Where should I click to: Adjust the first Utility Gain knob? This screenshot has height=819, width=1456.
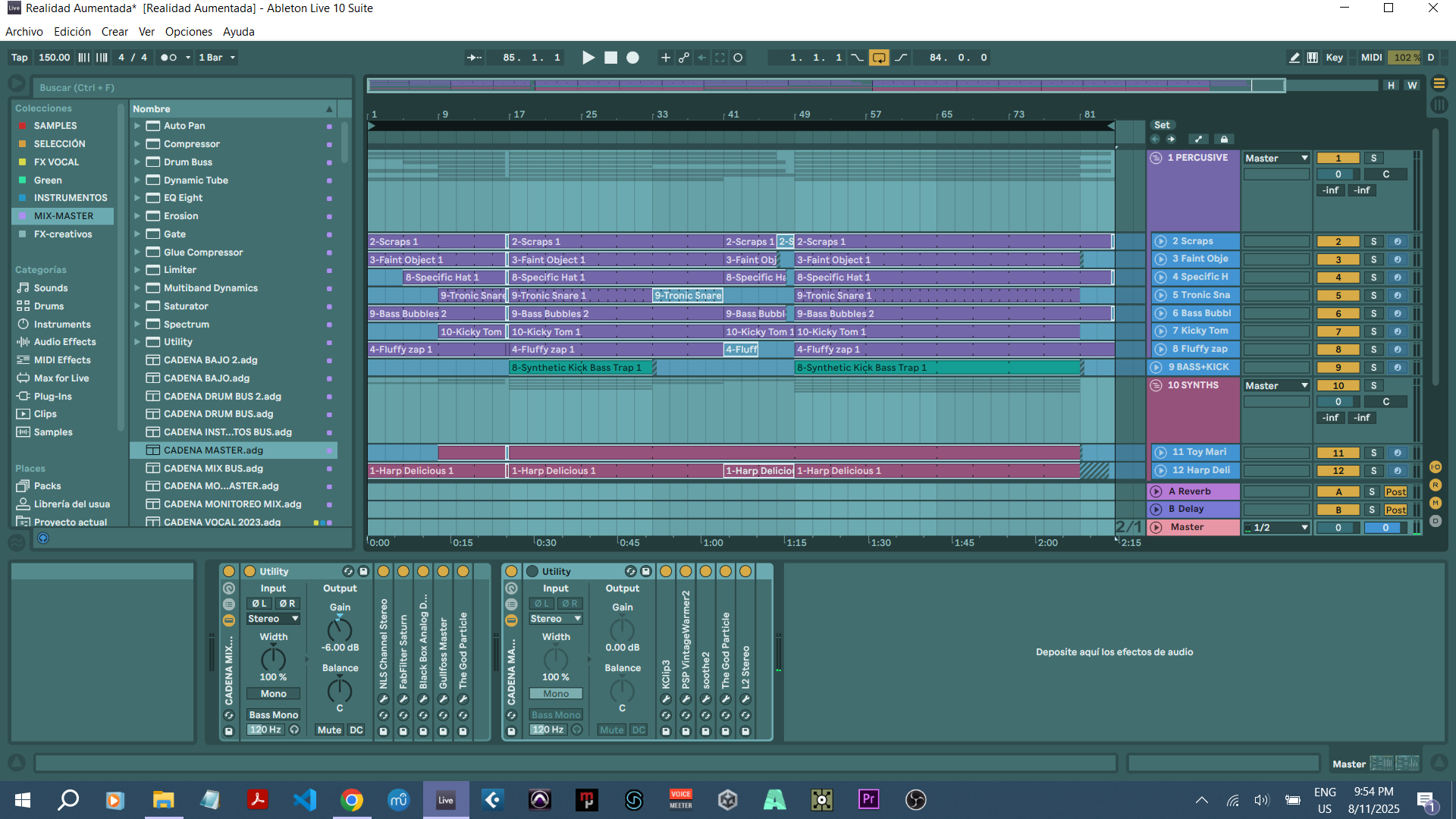click(339, 629)
